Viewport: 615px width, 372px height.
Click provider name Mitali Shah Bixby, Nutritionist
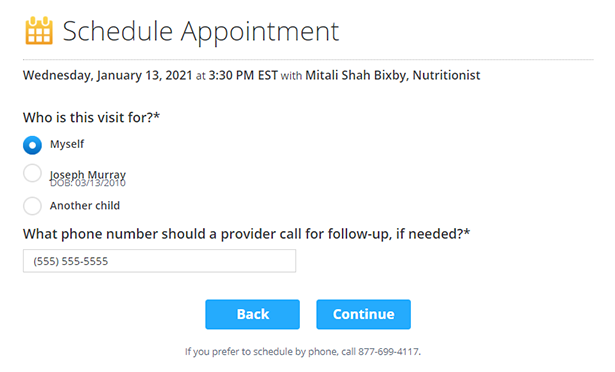393,75
